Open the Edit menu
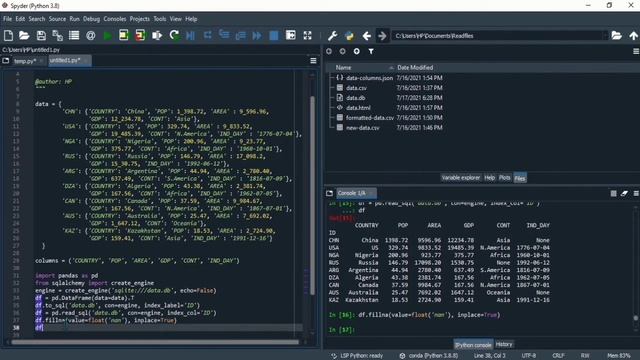The height and width of the screenshot is (360, 640). (x=20, y=19)
